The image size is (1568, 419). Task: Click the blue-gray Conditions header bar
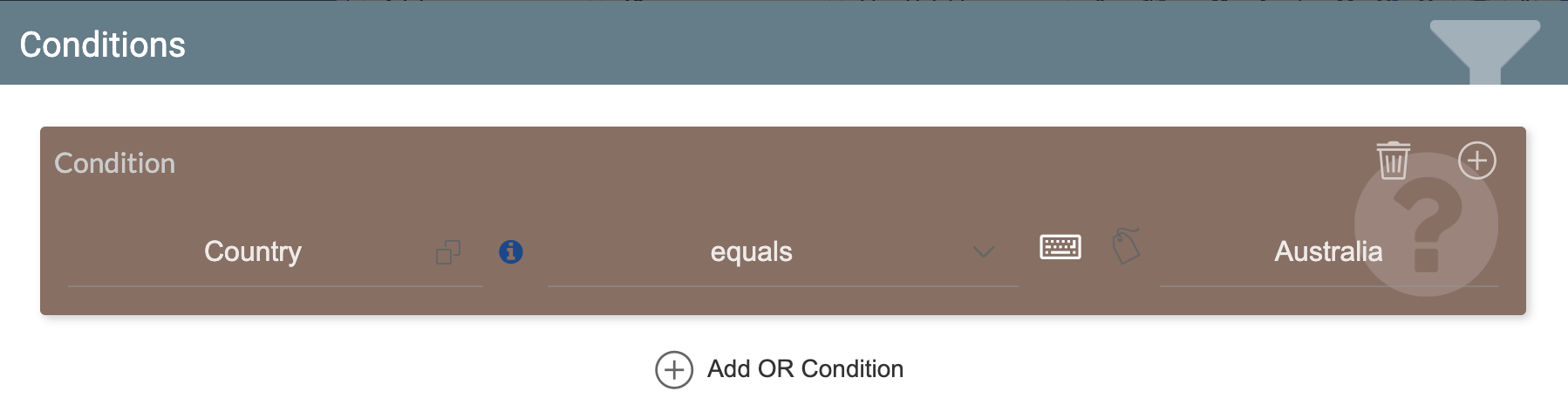pos(785,44)
